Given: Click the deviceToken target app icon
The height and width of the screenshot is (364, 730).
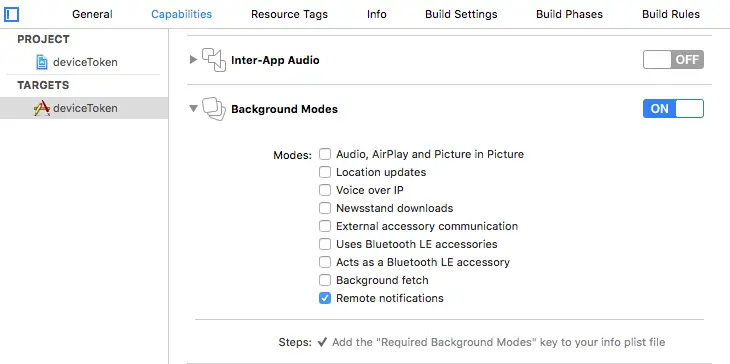Looking at the screenshot, I should 41,108.
